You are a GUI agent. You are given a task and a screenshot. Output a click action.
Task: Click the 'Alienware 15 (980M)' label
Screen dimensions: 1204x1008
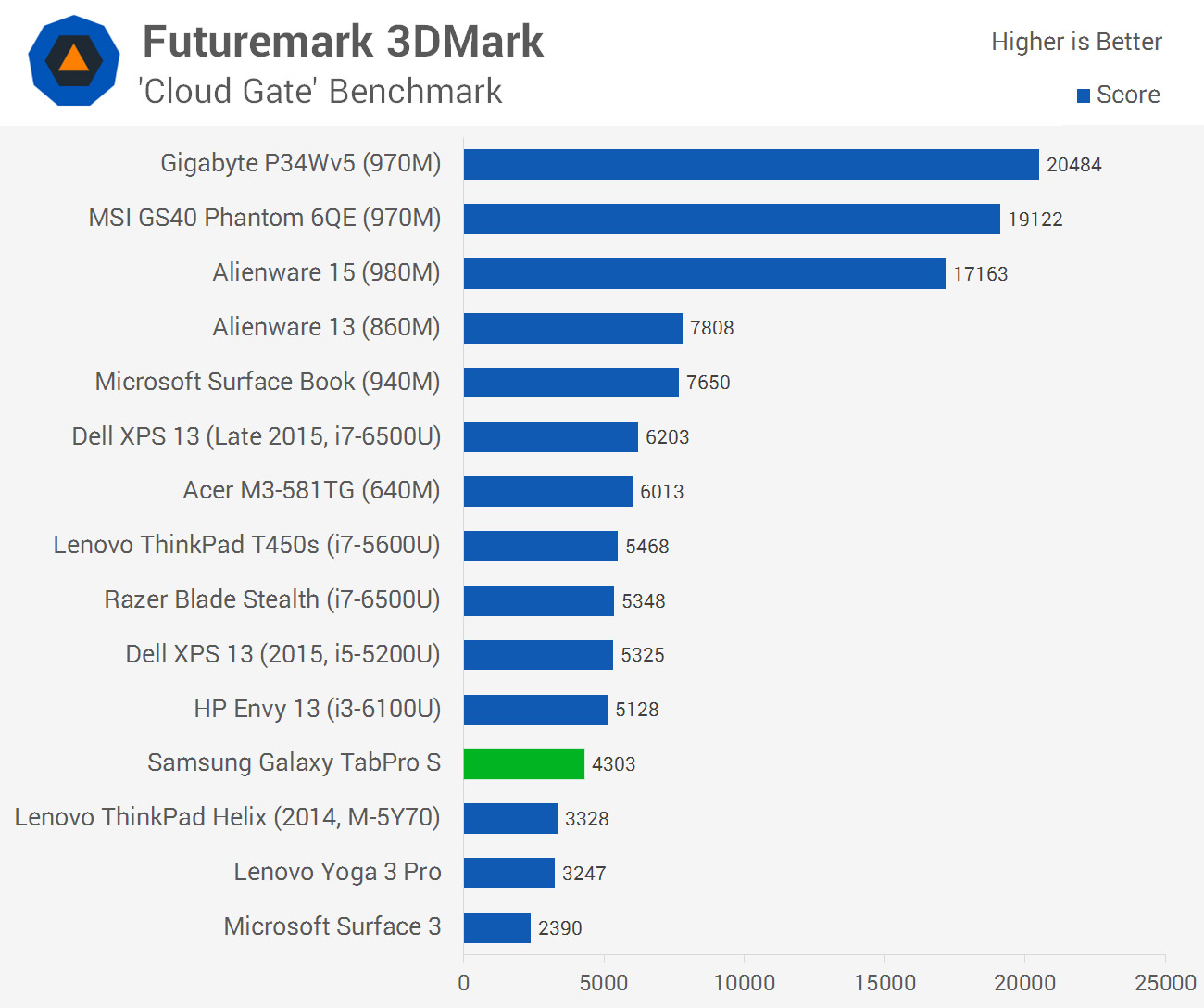click(327, 272)
